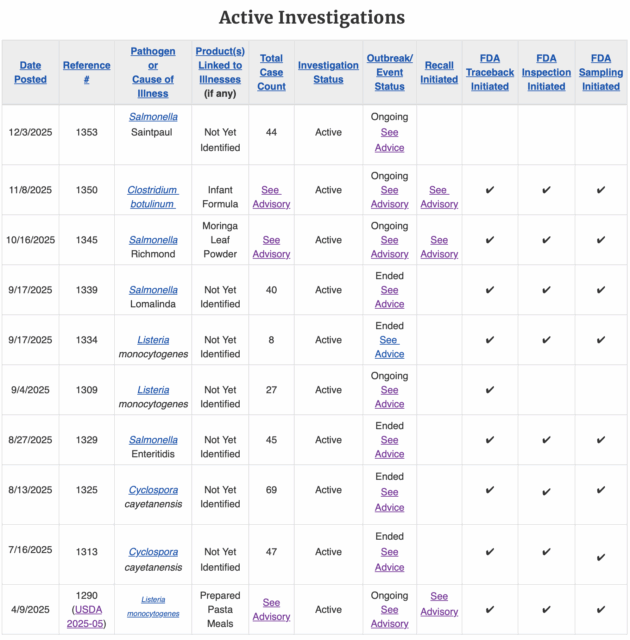The width and height of the screenshot is (630, 640).
Task: Click Product(s) Linked to Illnesses header
Action: coord(220,58)
